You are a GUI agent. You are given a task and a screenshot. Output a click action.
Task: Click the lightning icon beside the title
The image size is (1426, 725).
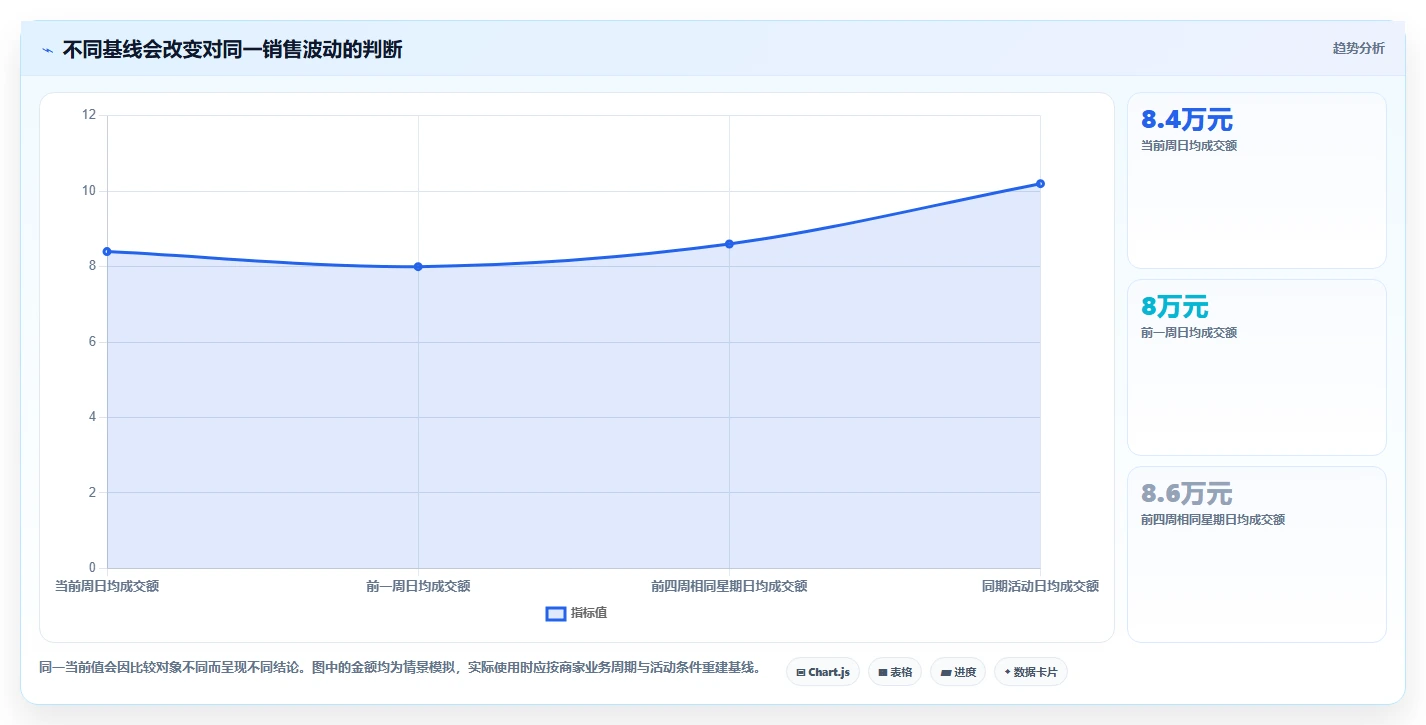pos(47,50)
